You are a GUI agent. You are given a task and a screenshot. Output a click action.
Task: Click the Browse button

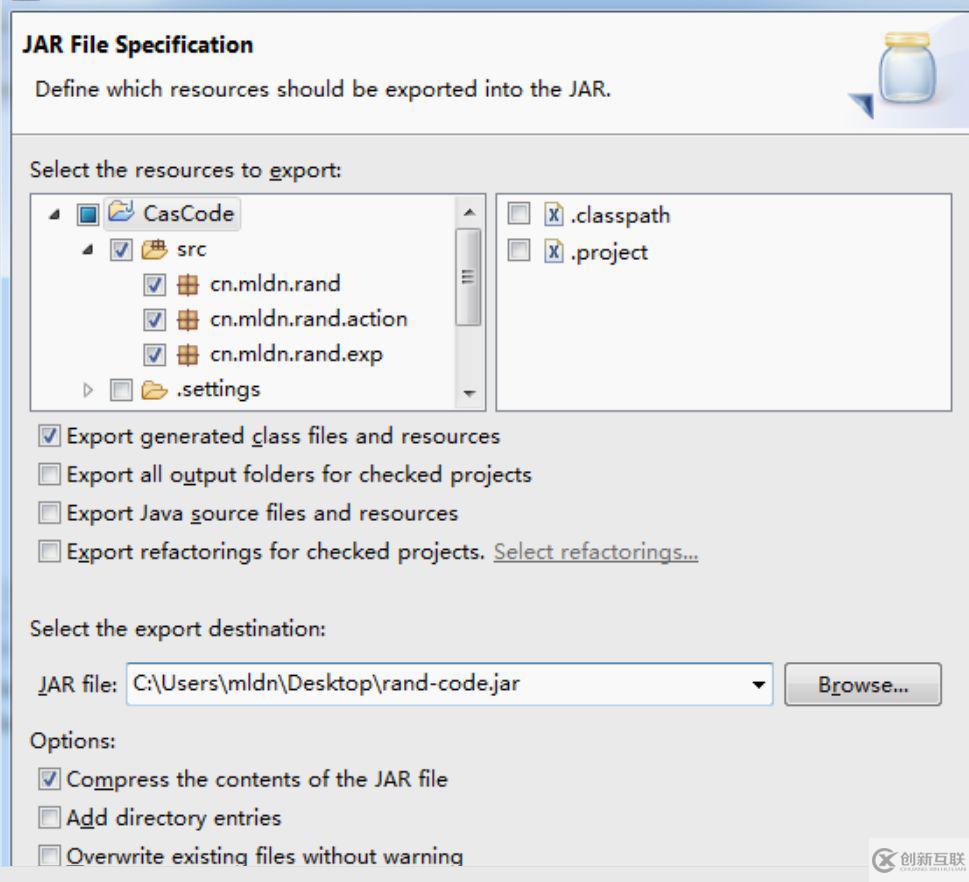click(863, 684)
